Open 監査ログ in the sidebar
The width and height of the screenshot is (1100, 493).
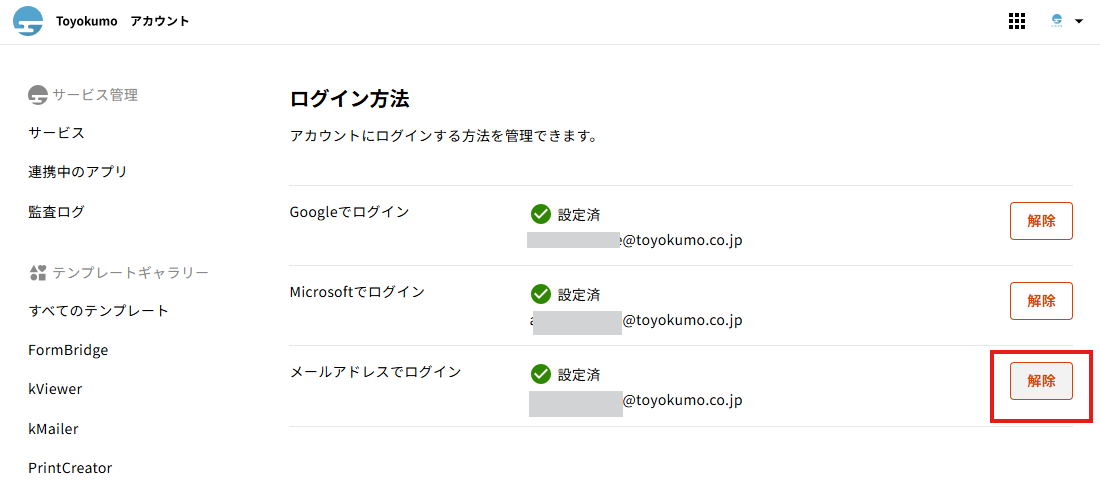[56, 212]
